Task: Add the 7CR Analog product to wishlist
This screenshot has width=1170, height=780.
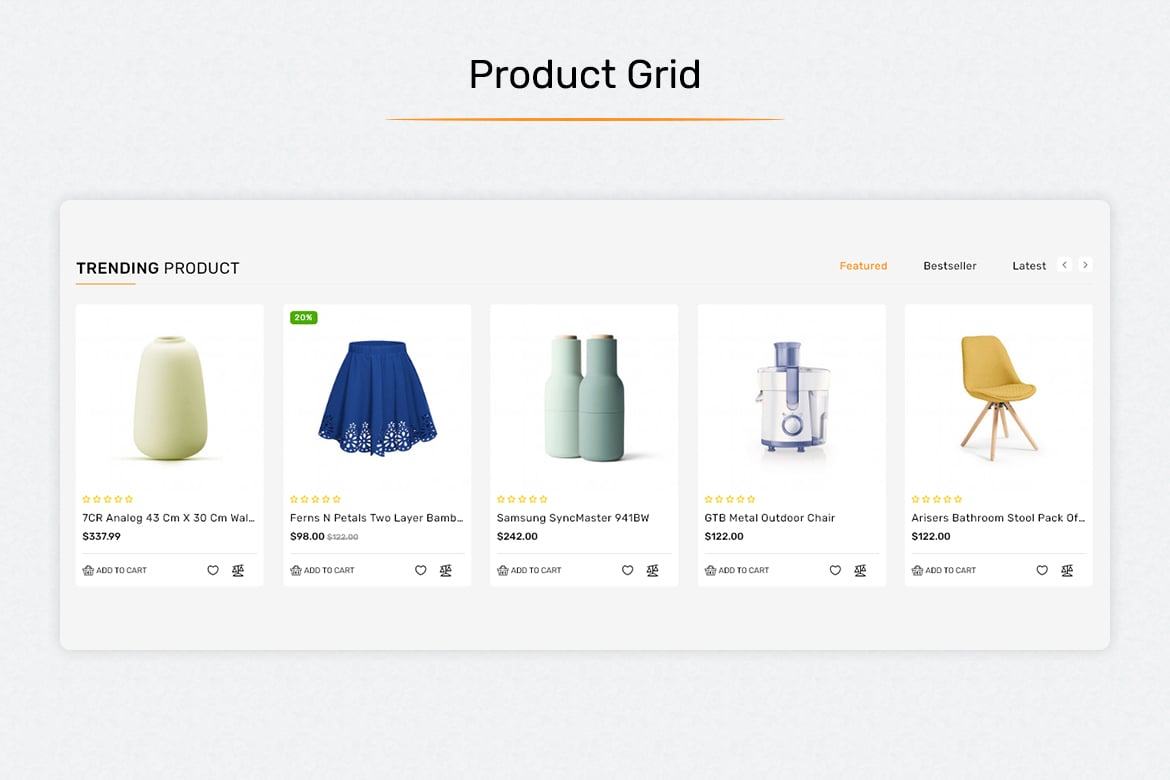Action: [213, 570]
